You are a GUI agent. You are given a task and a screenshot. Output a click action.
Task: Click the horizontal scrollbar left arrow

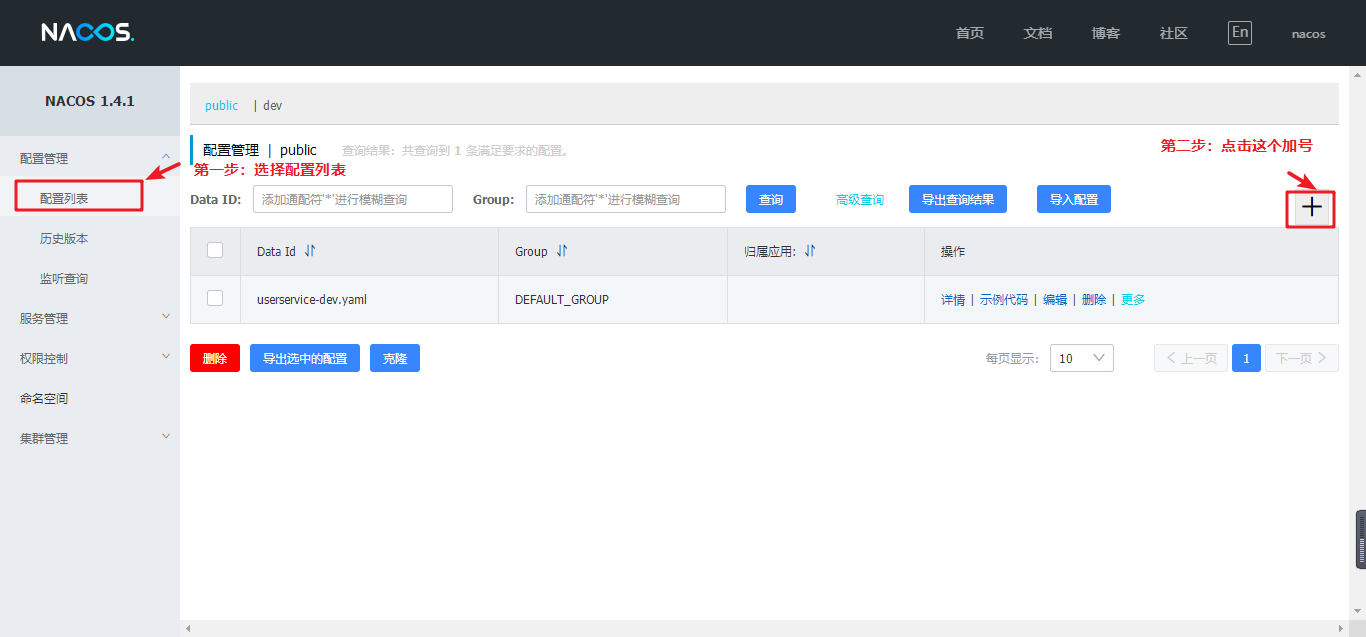[188, 629]
